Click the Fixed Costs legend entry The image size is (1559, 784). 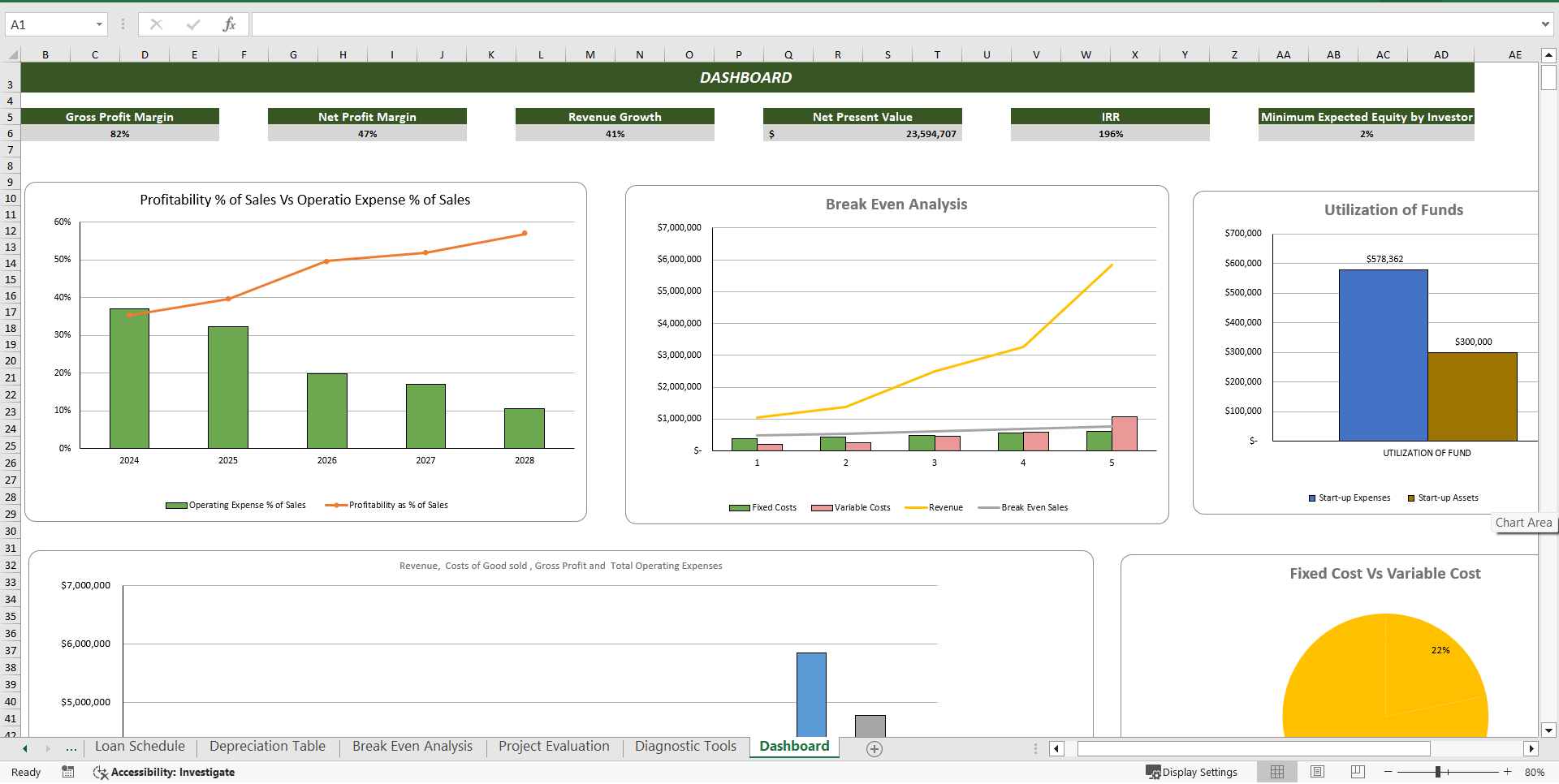click(763, 507)
